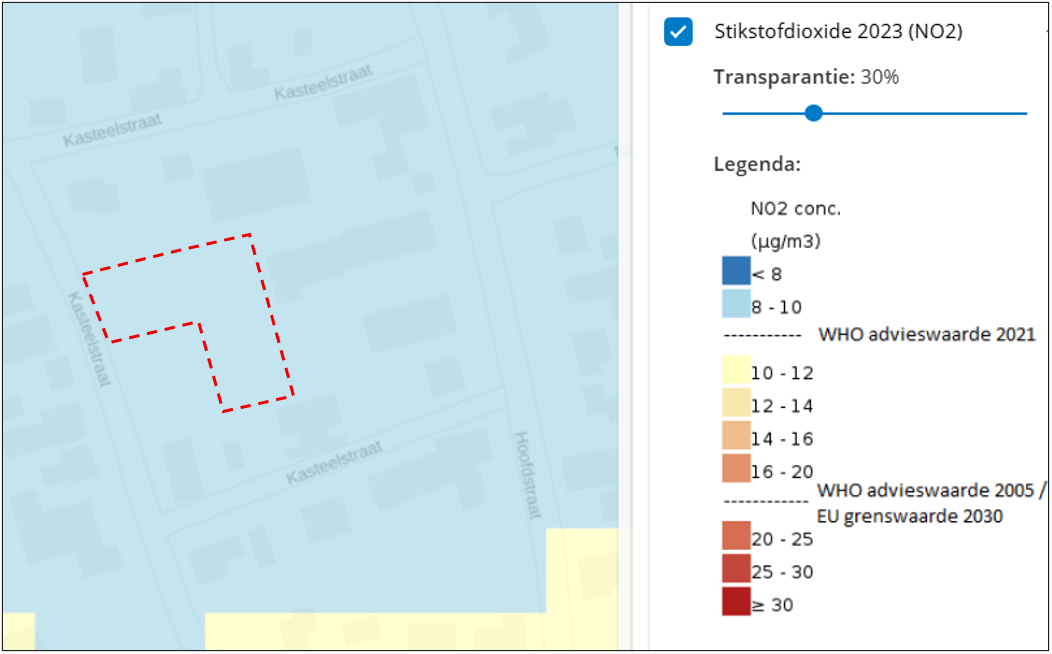
Task: Click the 'Legenda:' heading
Action: (757, 164)
